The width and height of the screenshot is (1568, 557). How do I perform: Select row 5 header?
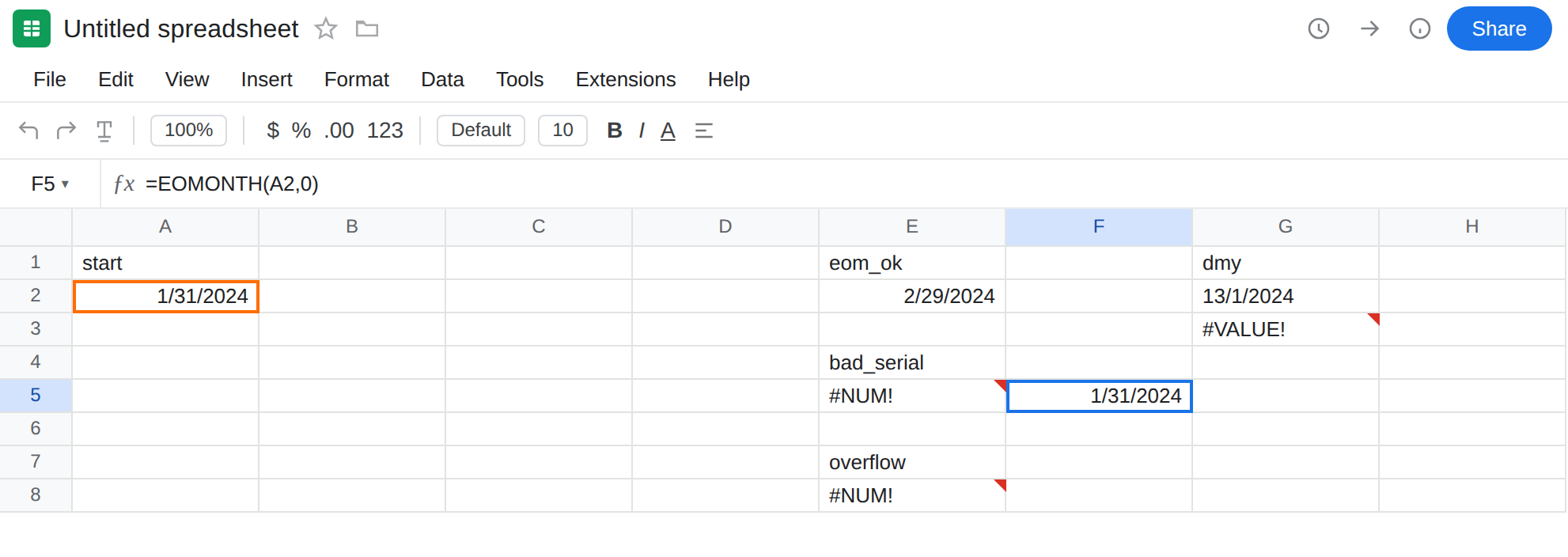pyautogui.click(x=36, y=396)
